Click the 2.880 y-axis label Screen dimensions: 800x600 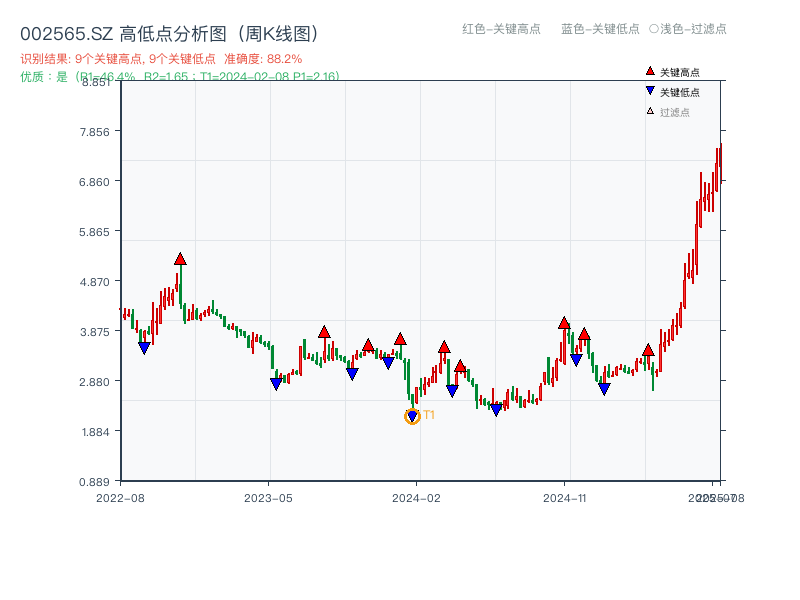click(94, 382)
